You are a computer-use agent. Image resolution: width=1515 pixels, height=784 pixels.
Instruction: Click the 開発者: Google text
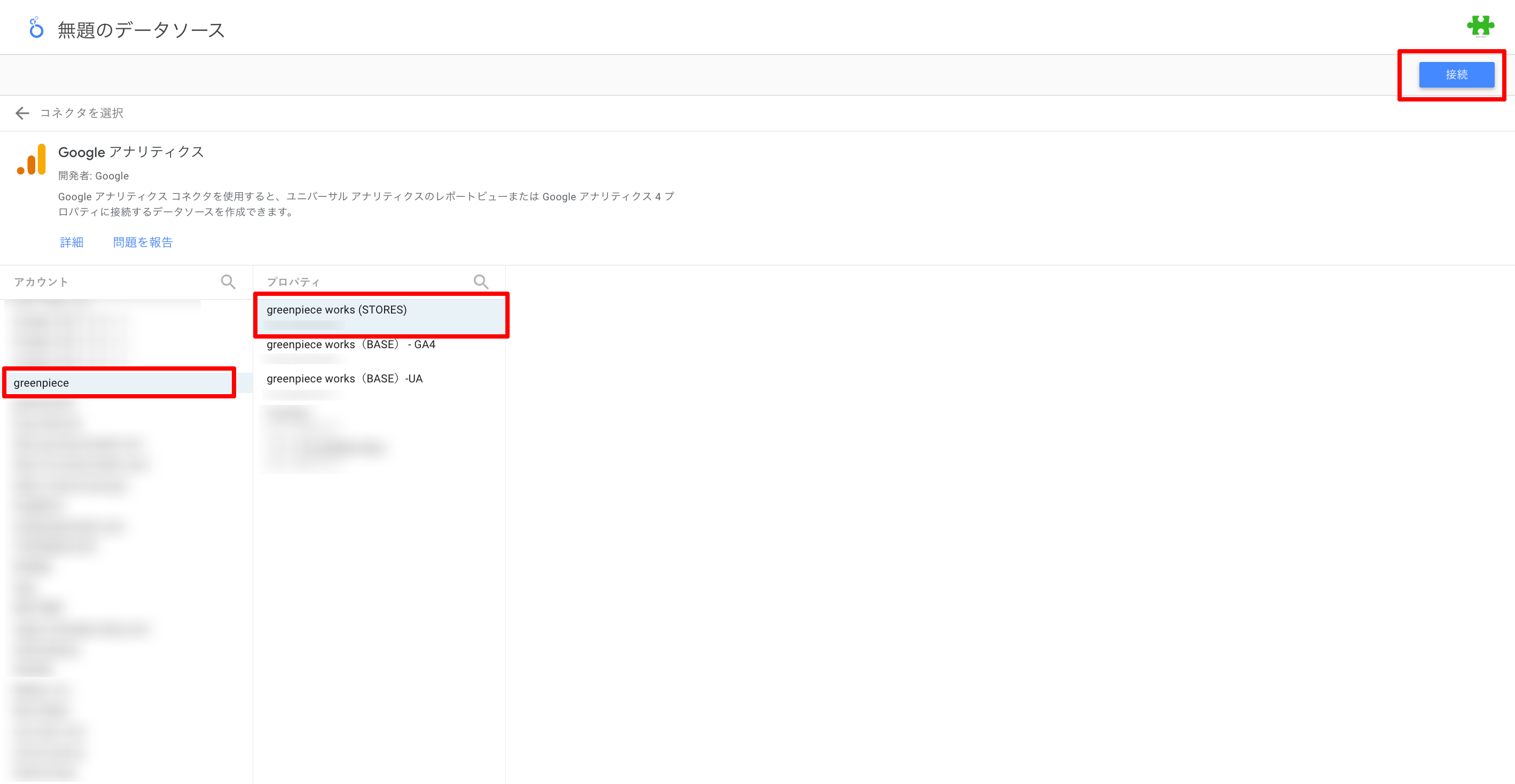point(93,176)
